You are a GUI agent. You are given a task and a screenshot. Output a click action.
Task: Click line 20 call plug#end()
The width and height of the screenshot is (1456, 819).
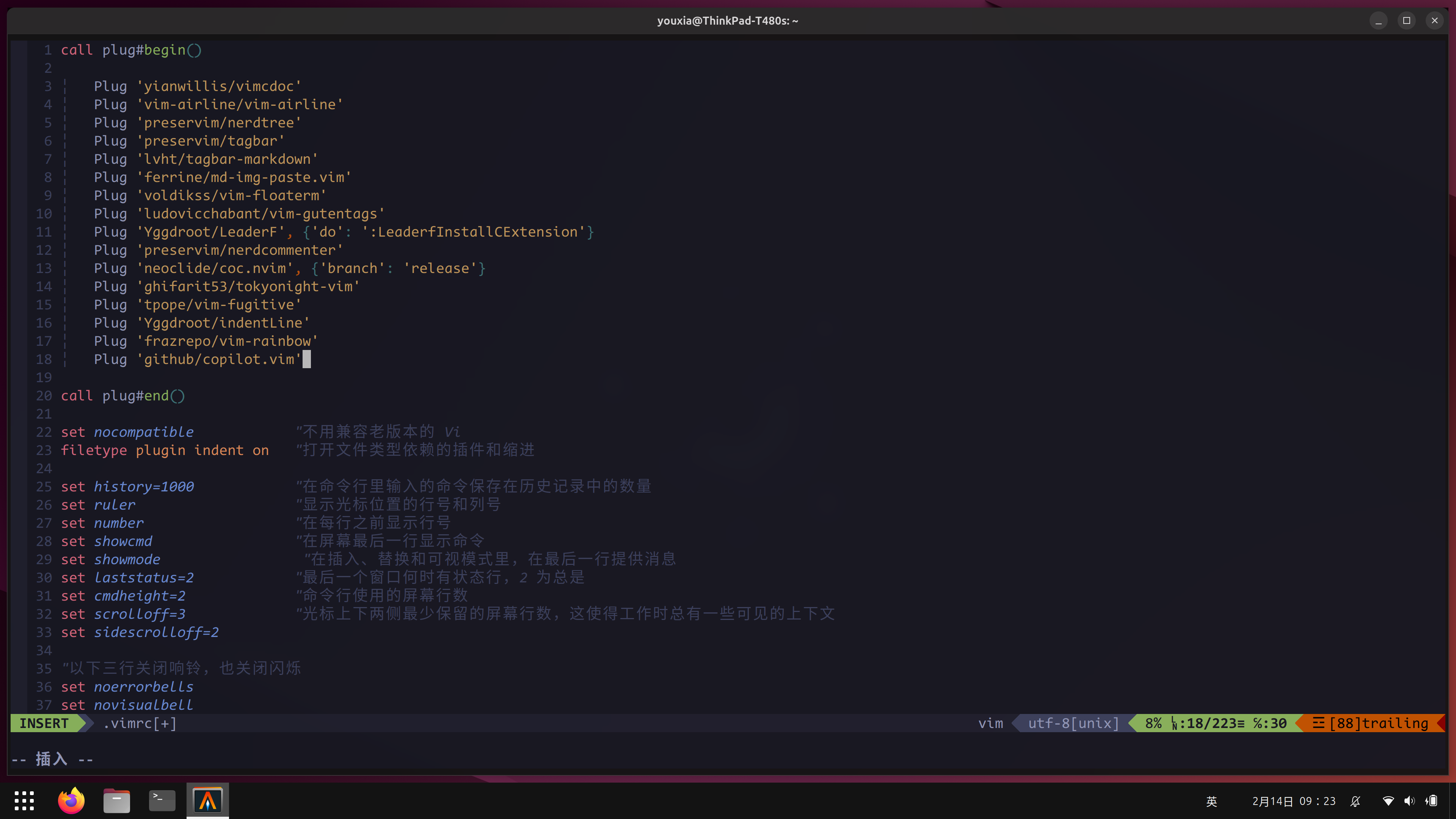(122, 395)
